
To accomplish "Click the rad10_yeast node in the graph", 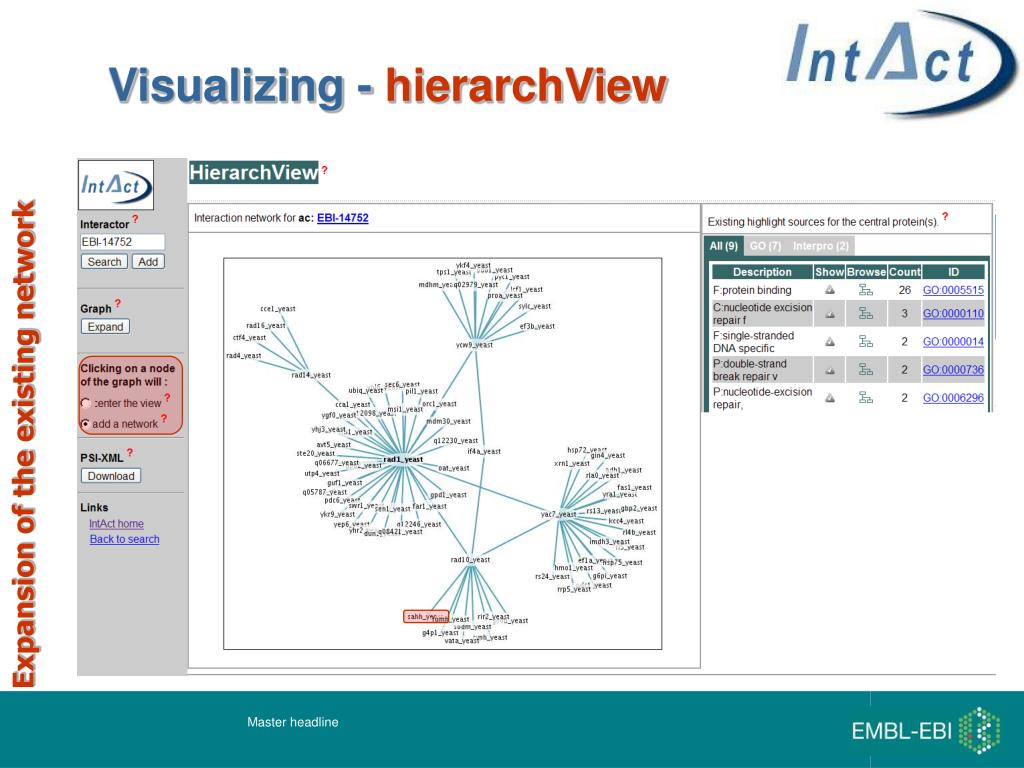I will click(470, 560).
